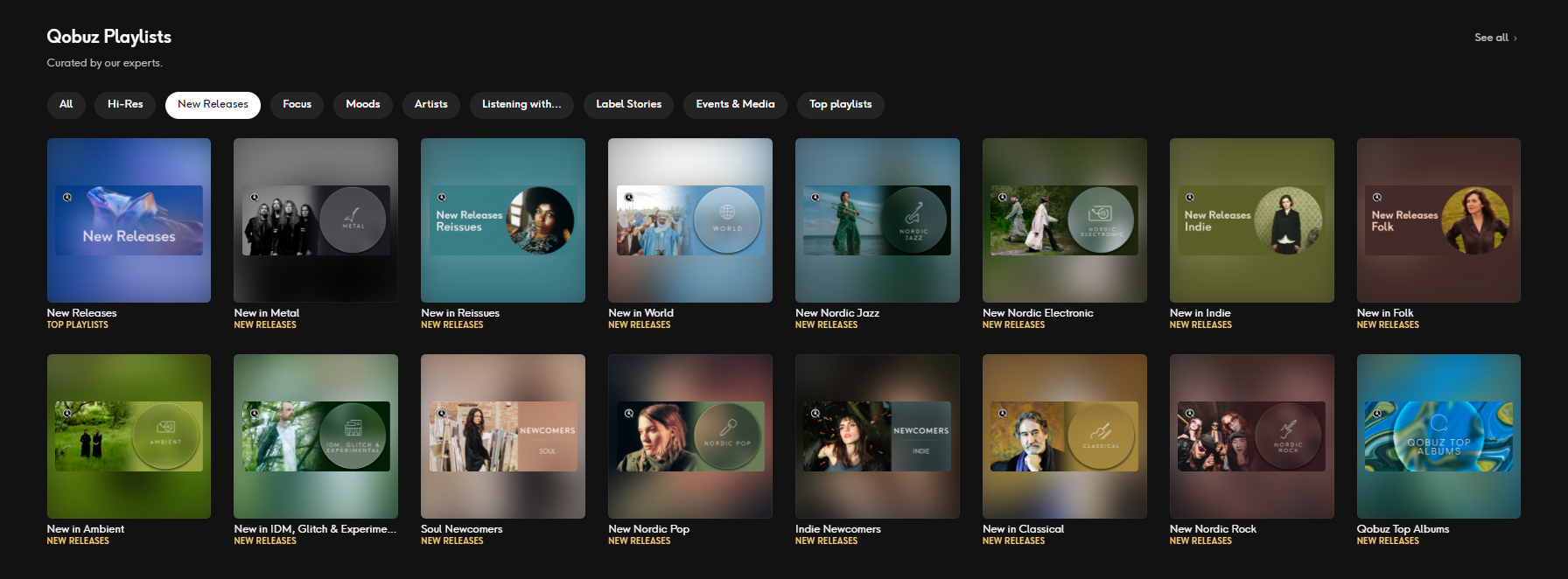Click the New in Reissues title text
Image resolution: width=1568 pixels, height=579 pixels.
coord(460,313)
